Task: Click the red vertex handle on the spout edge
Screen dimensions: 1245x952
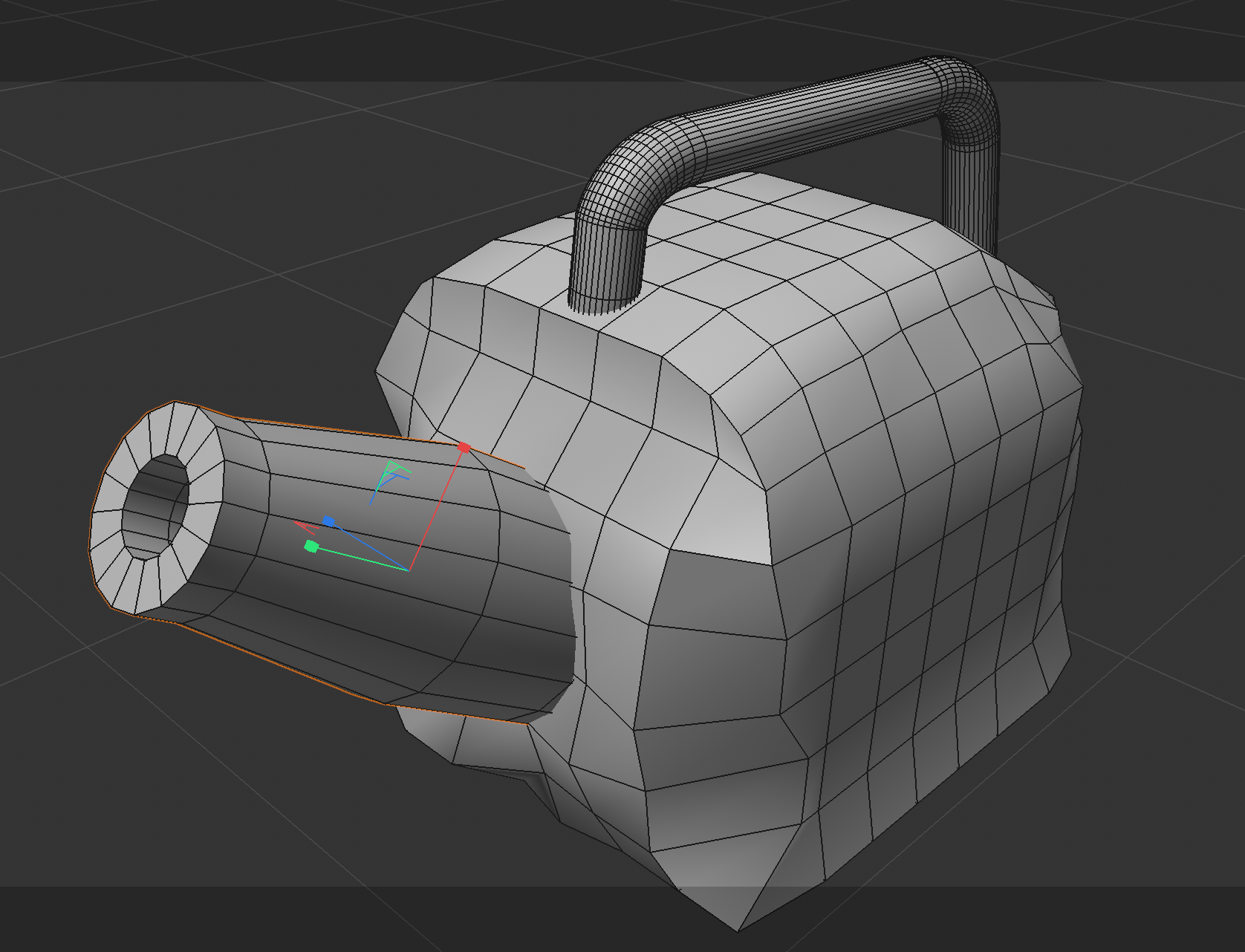Action: [464, 447]
